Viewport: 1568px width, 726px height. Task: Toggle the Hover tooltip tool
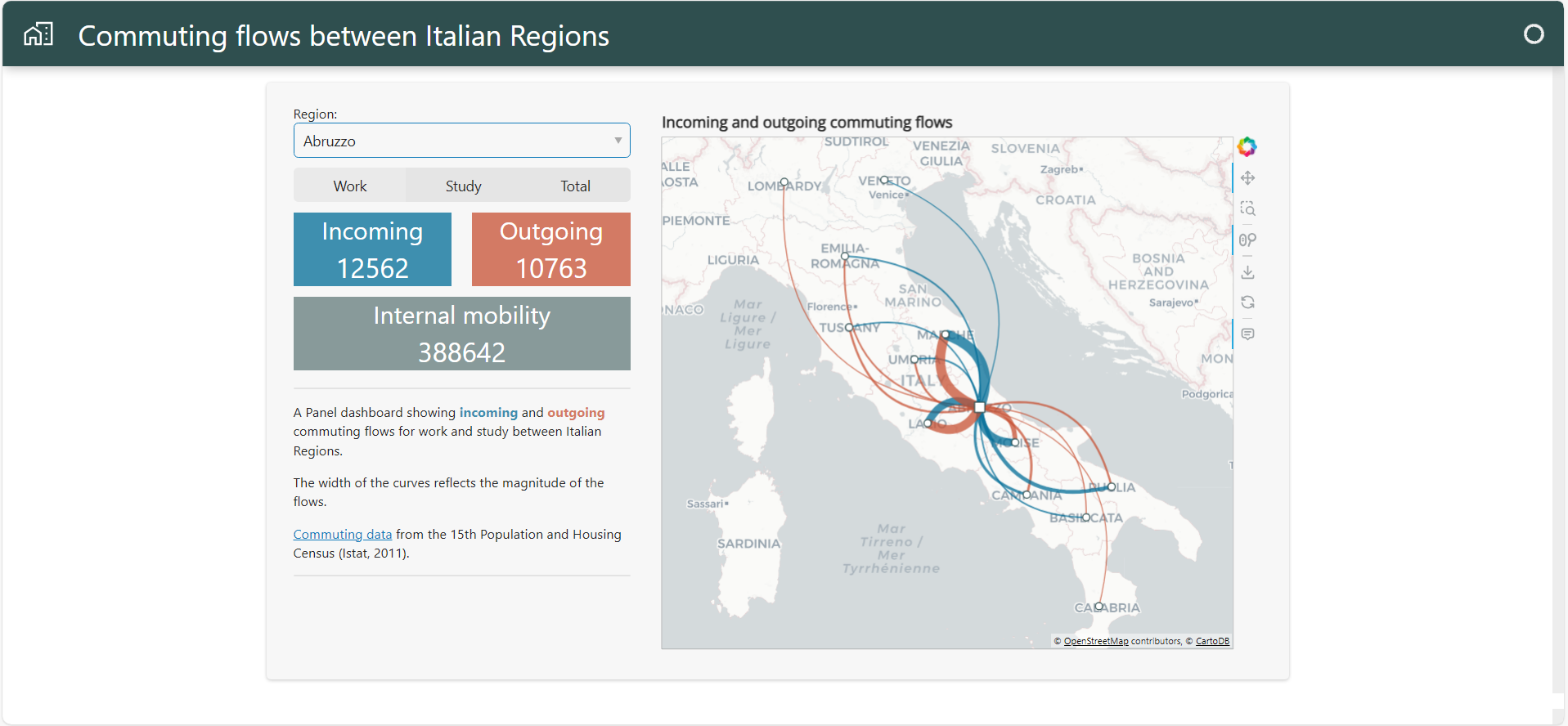pos(1247,334)
